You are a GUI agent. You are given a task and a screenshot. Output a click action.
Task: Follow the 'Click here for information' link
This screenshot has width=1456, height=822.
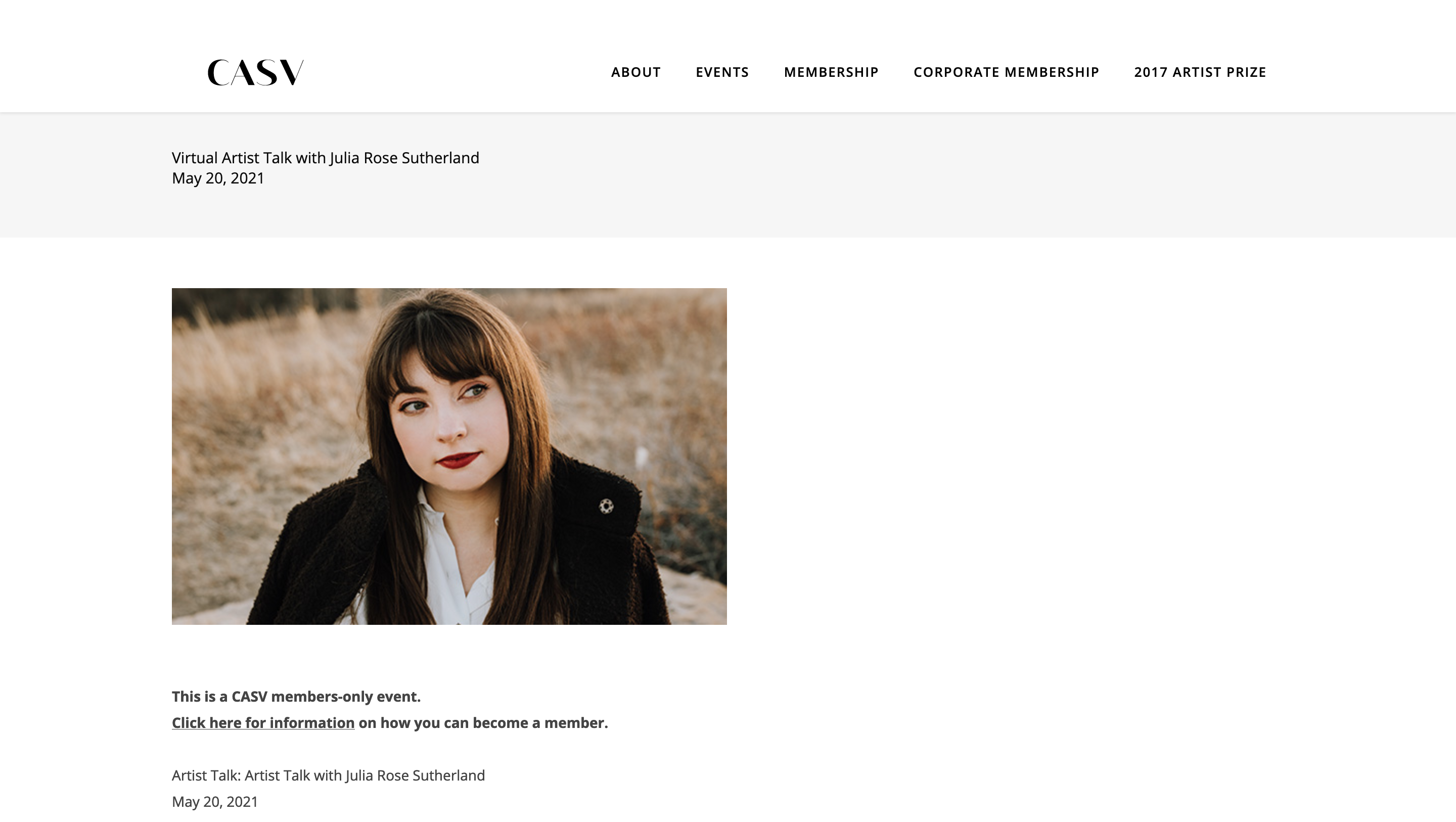click(263, 722)
